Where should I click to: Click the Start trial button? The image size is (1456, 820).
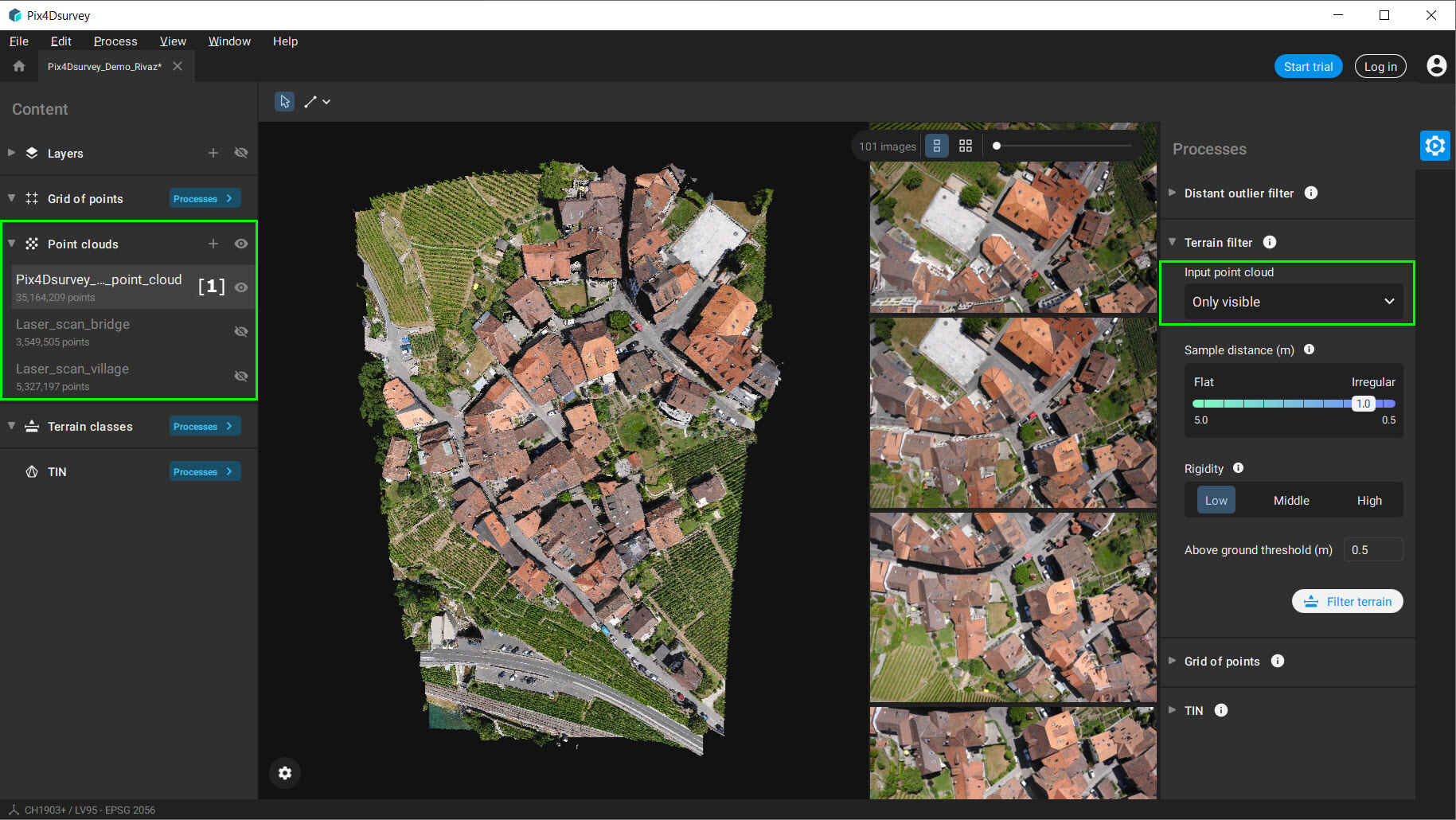tap(1308, 67)
